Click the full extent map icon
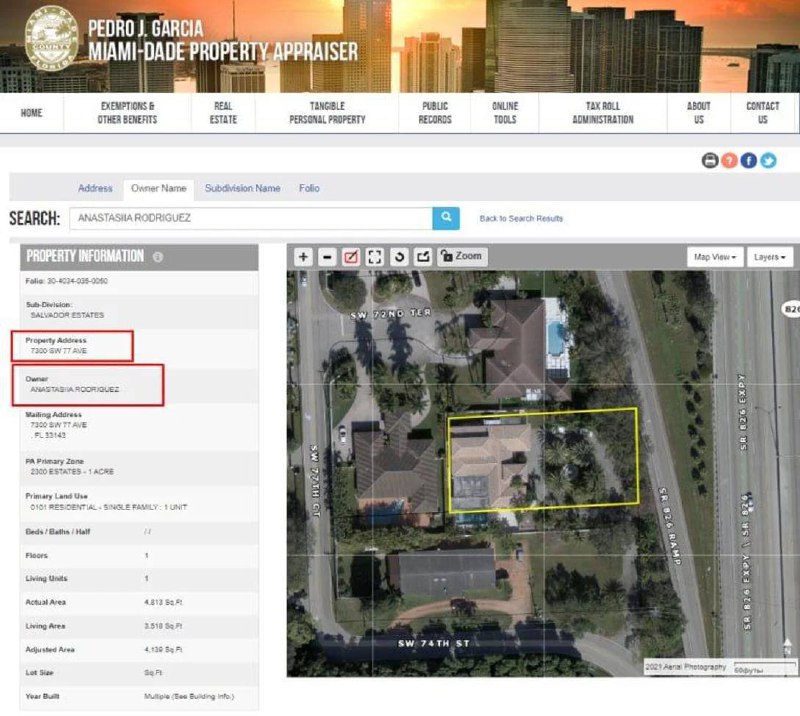Viewport: 800px width, 716px height. coord(375,257)
